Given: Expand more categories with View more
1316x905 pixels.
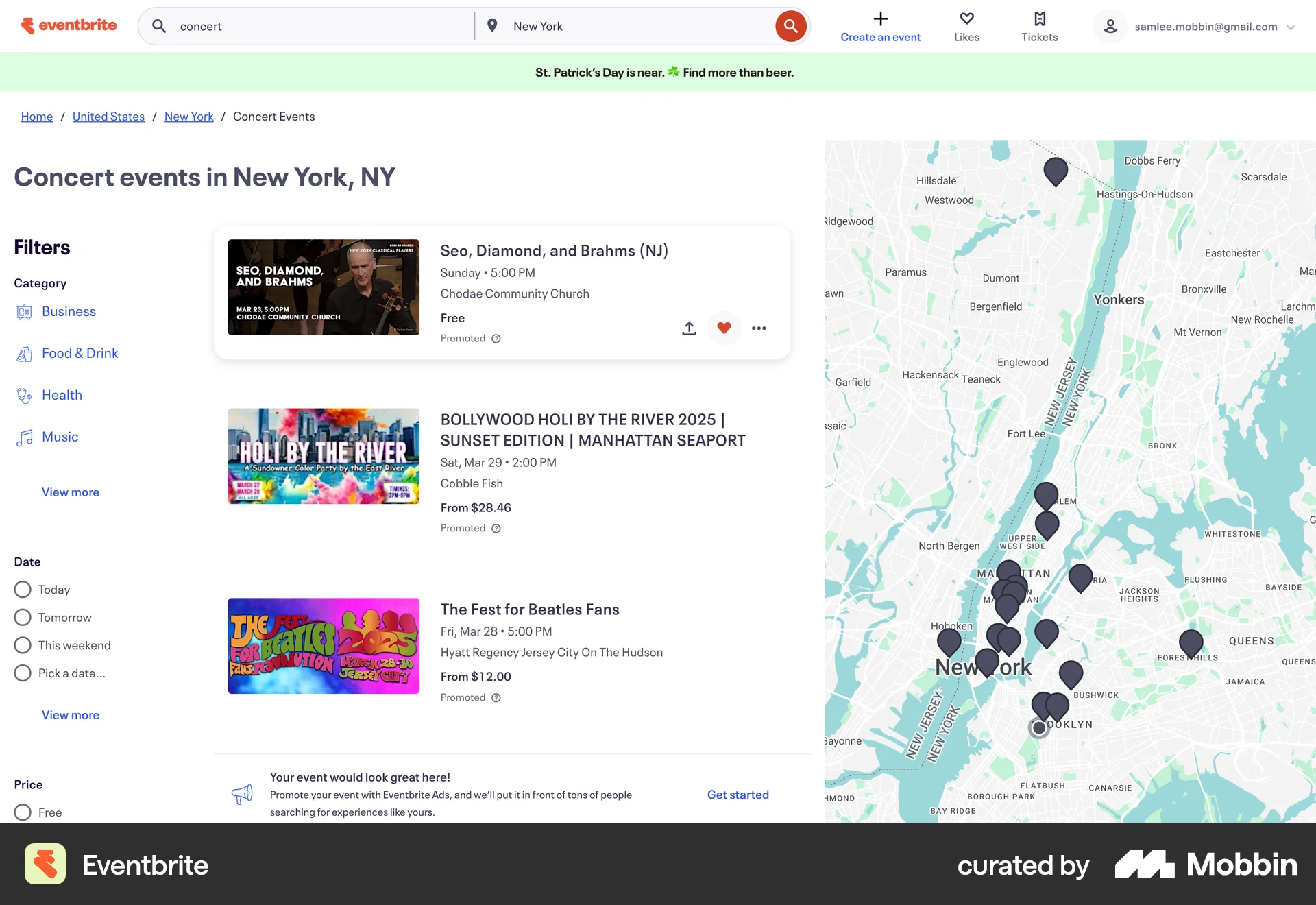Looking at the screenshot, I should tap(70, 492).
